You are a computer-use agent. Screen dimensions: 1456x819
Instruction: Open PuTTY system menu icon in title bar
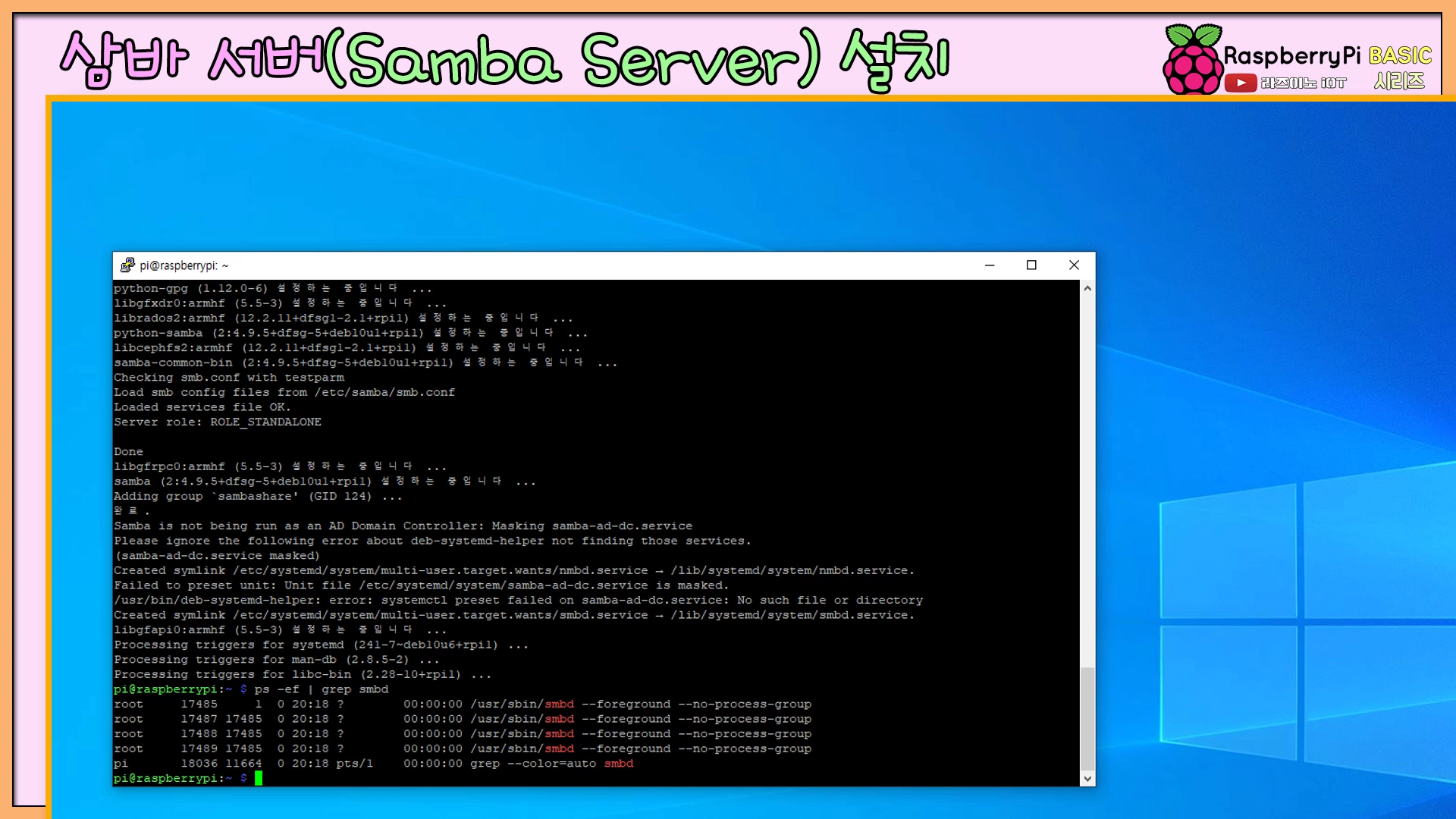(127, 265)
